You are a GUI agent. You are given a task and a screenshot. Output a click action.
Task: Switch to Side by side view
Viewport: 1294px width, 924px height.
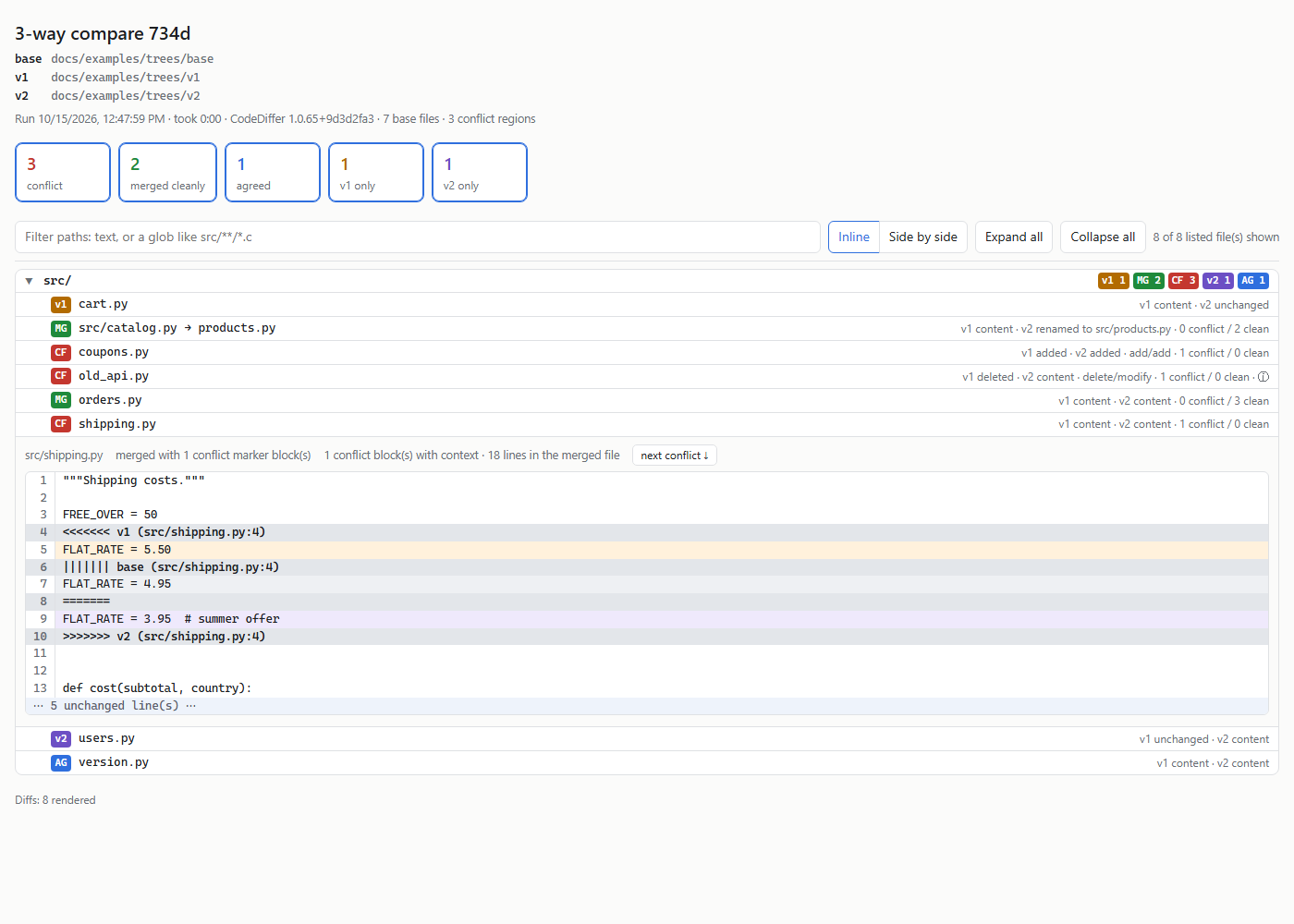[923, 237]
